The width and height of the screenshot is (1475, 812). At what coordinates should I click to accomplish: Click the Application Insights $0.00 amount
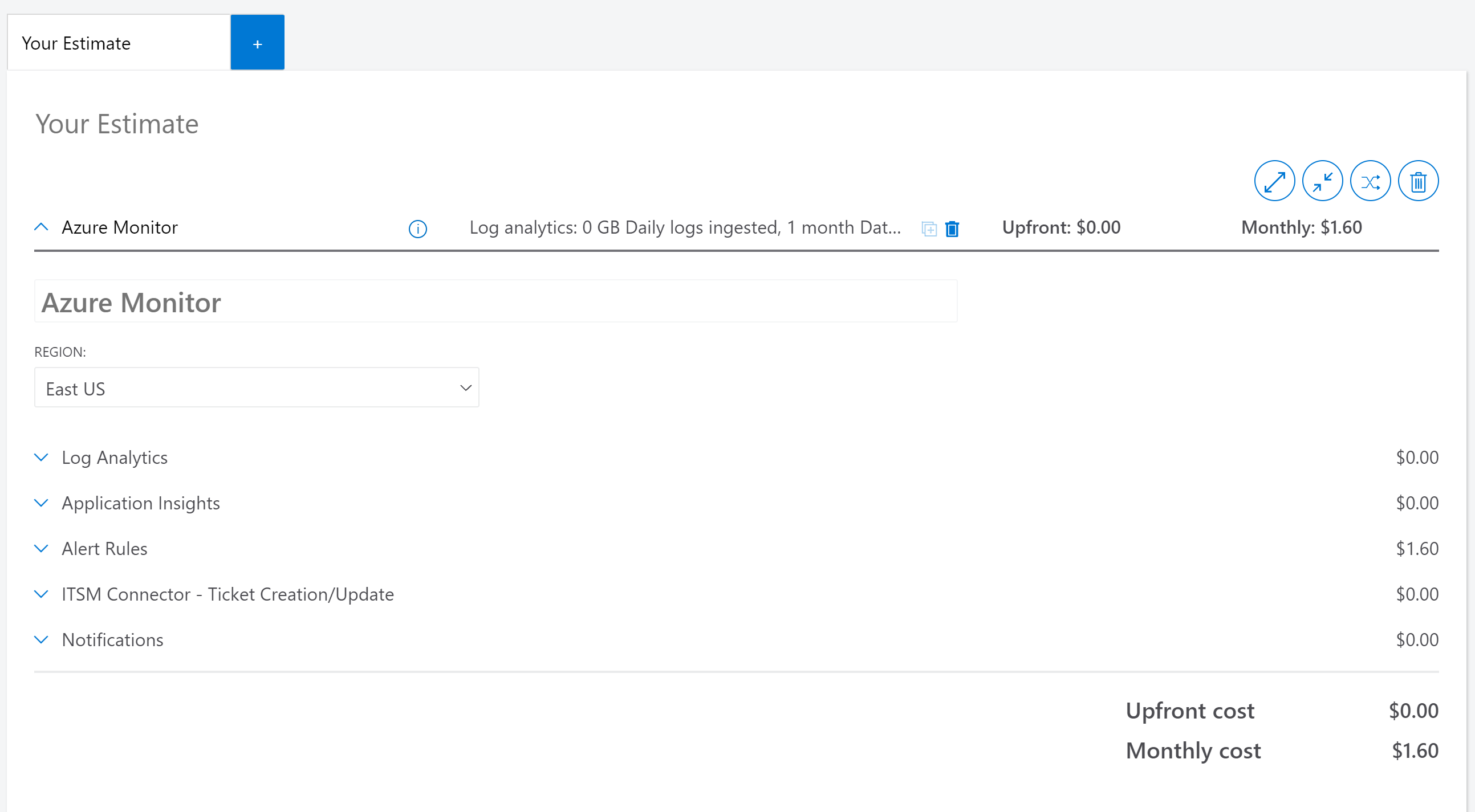(x=1417, y=503)
